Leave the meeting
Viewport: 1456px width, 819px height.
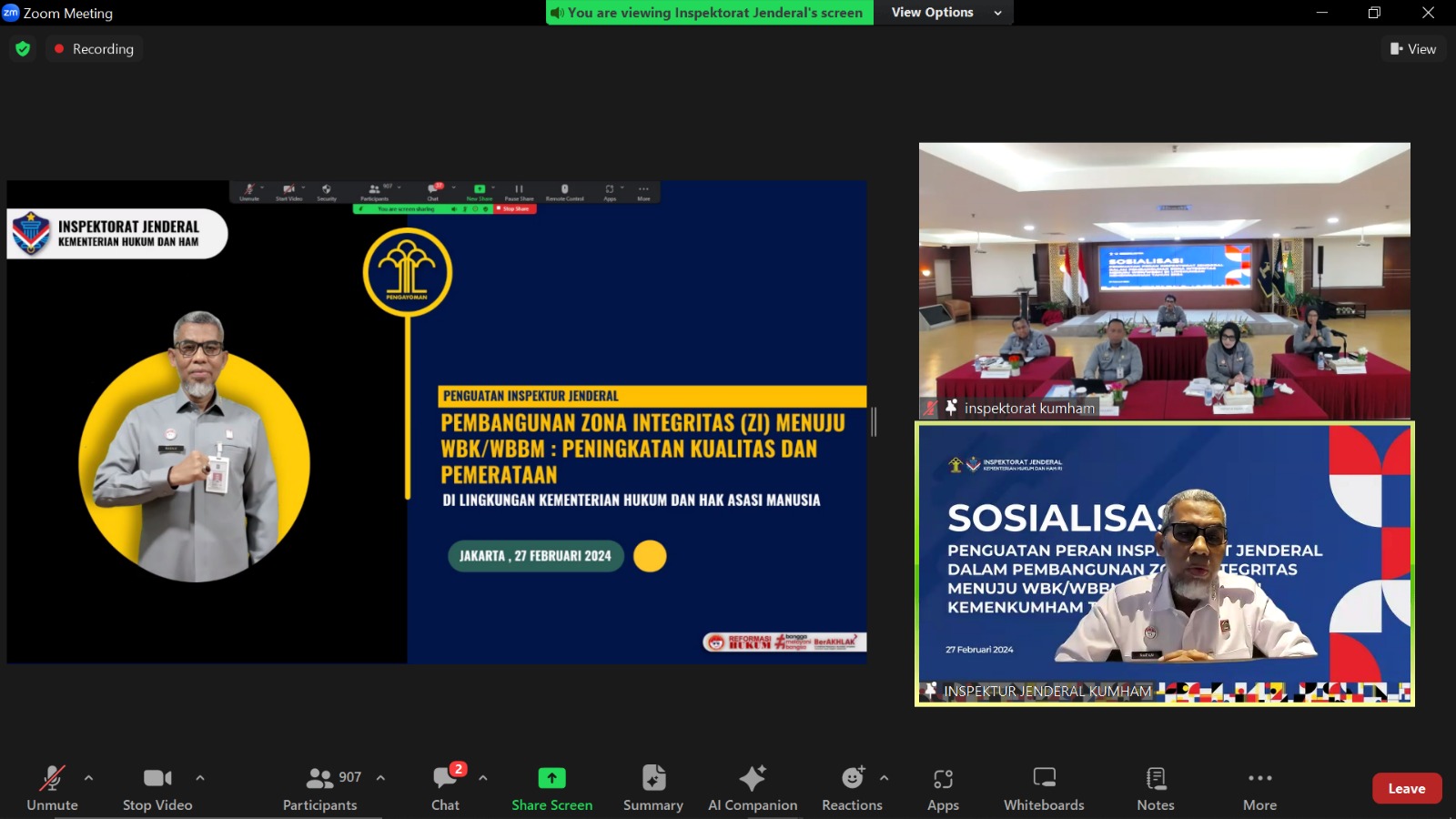[x=1406, y=788]
